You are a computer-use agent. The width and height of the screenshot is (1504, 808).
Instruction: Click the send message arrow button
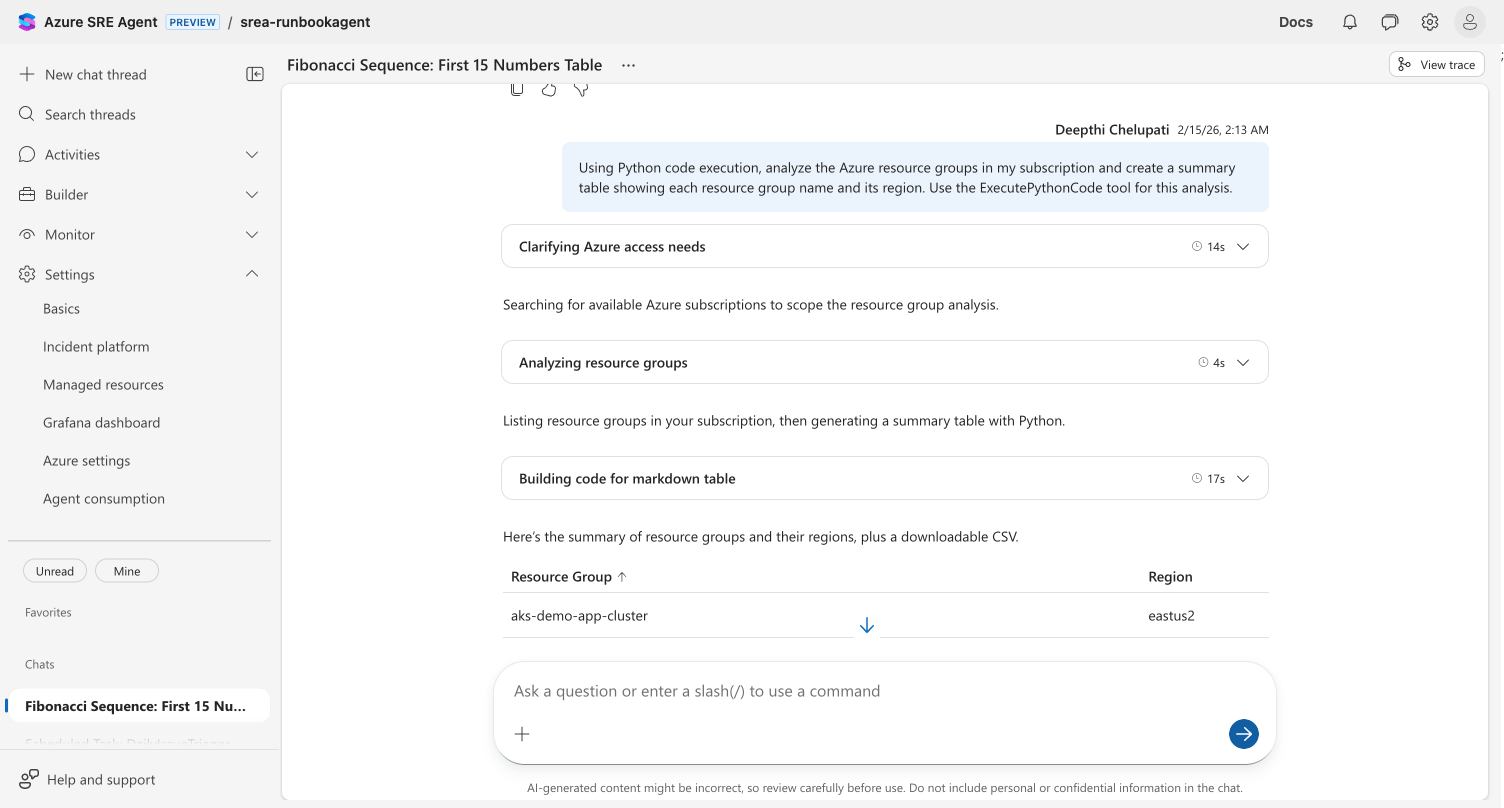click(x=1244, y=734)
